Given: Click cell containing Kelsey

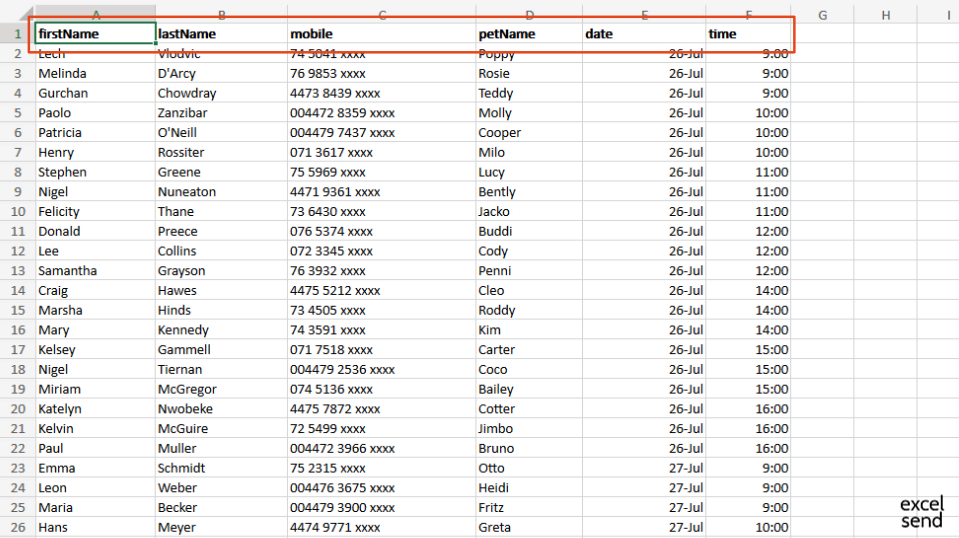Looking at the screenshot, I should pyautogui.click(x=95, y=350).
